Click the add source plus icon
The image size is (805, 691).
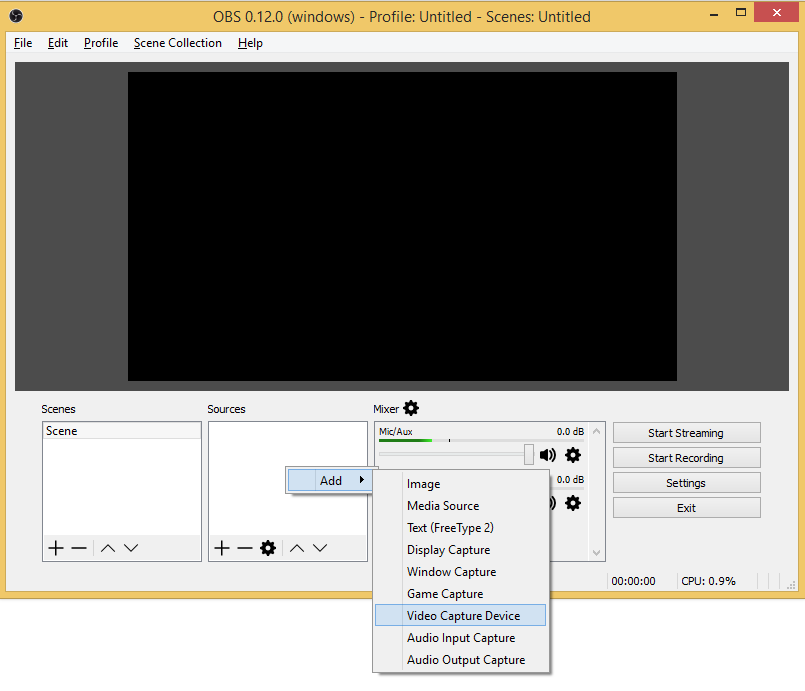click(x=222, y=548)
